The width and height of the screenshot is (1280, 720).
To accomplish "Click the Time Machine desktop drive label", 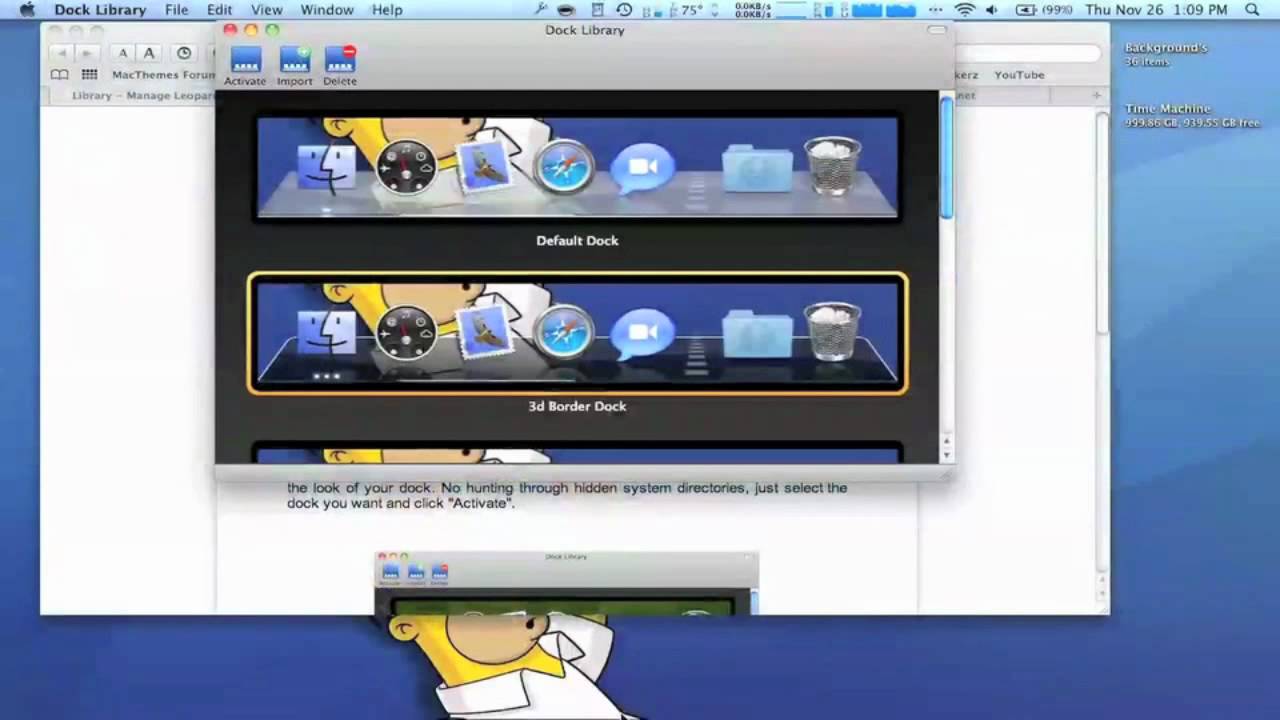I will click(1168, 108).
